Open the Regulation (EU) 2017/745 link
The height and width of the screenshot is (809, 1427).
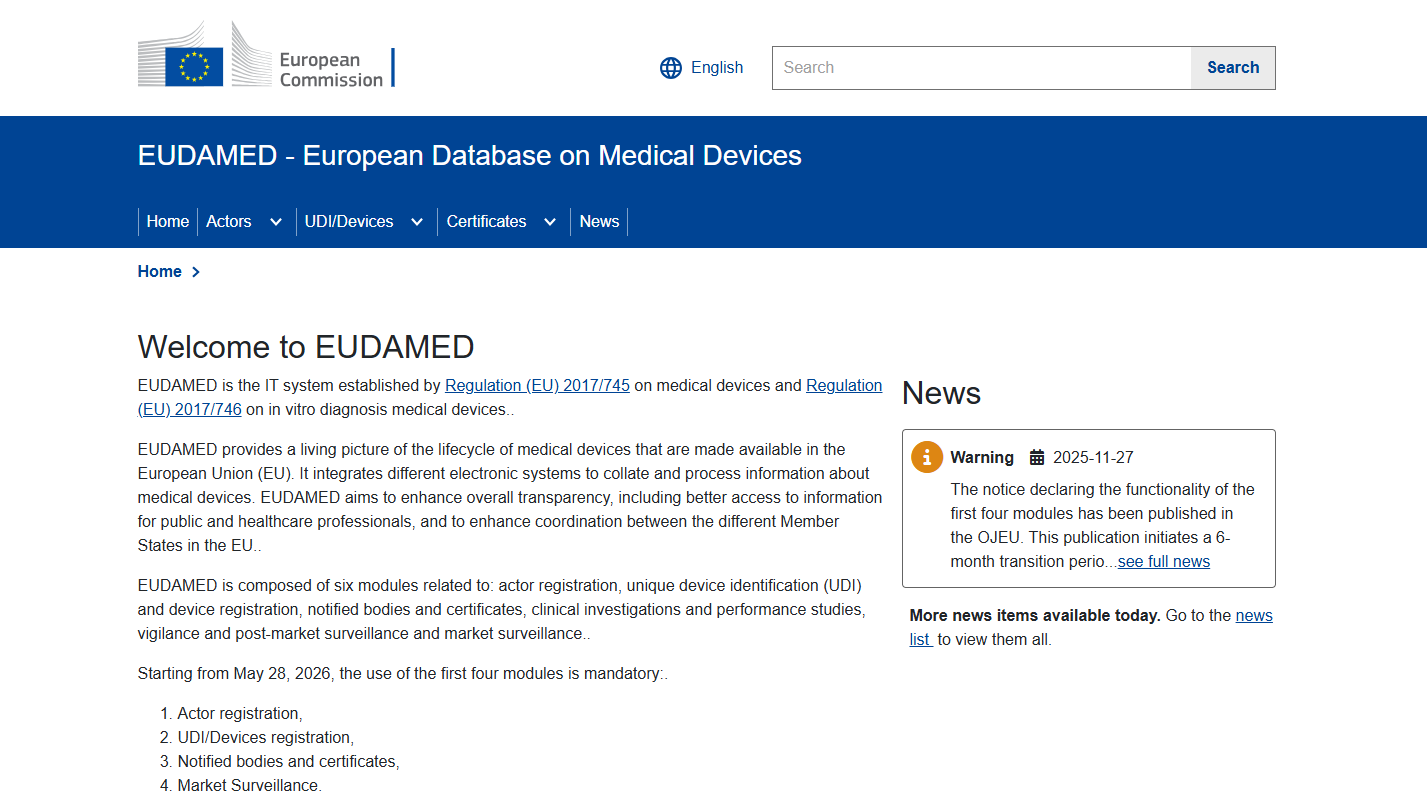tap(537, 386)
